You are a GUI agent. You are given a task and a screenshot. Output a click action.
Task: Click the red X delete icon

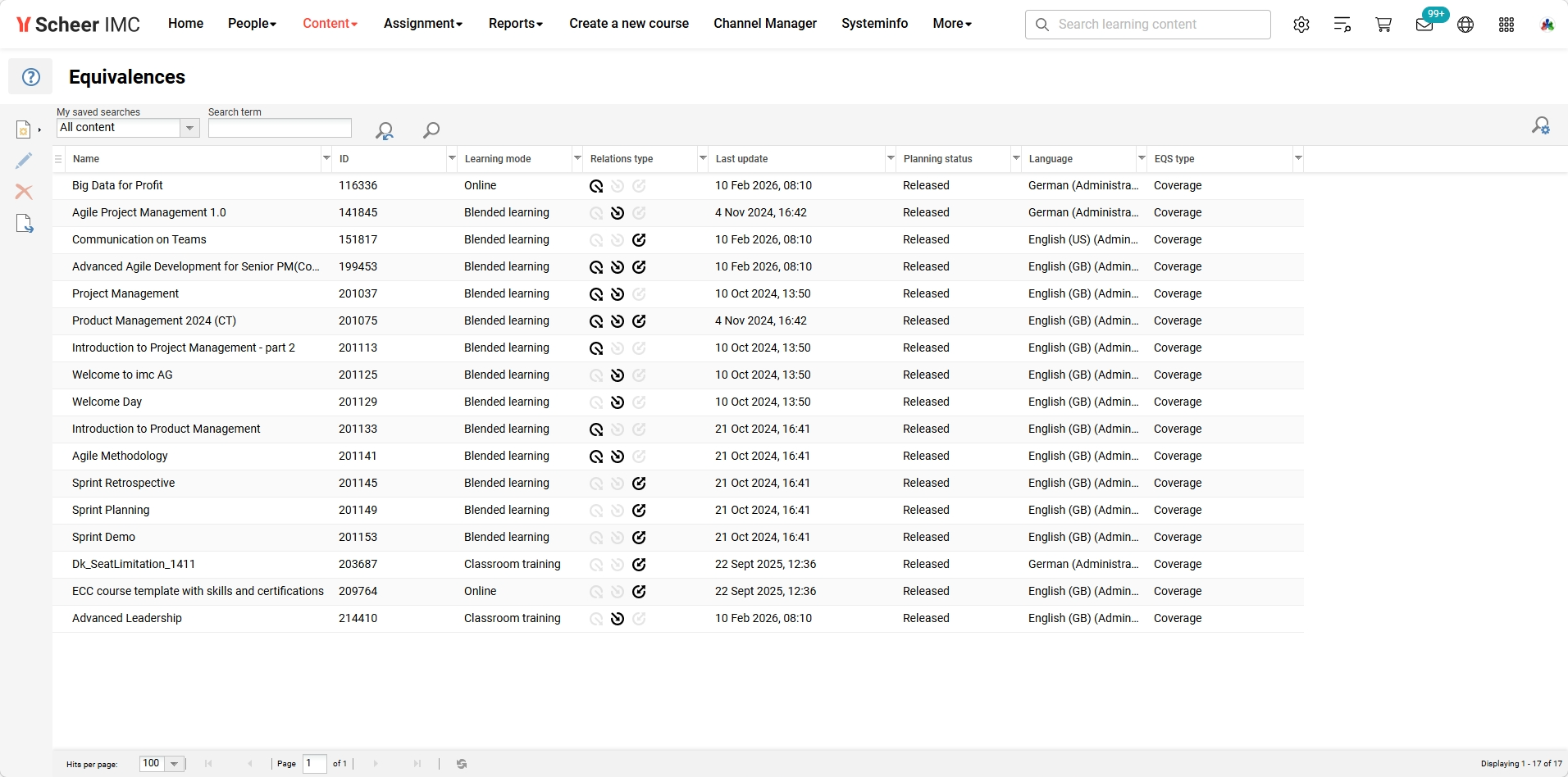24,192
